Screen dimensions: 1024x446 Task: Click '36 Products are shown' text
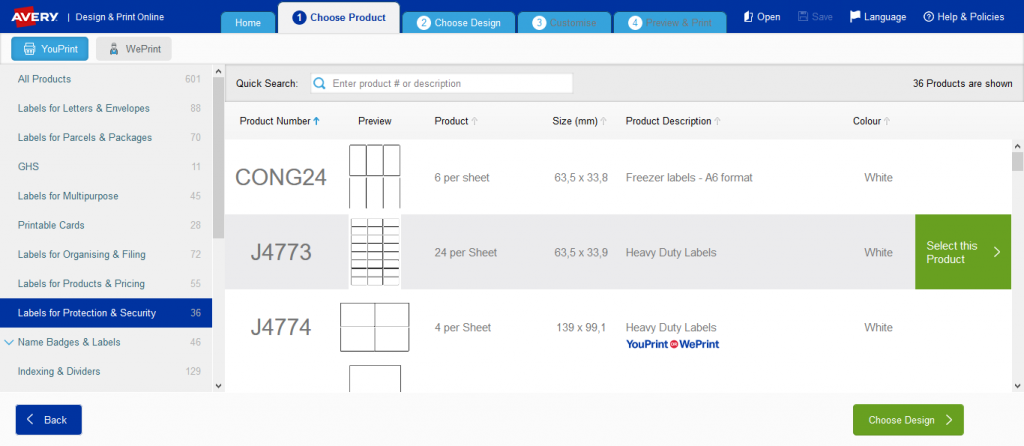click(x=963, y=84)
